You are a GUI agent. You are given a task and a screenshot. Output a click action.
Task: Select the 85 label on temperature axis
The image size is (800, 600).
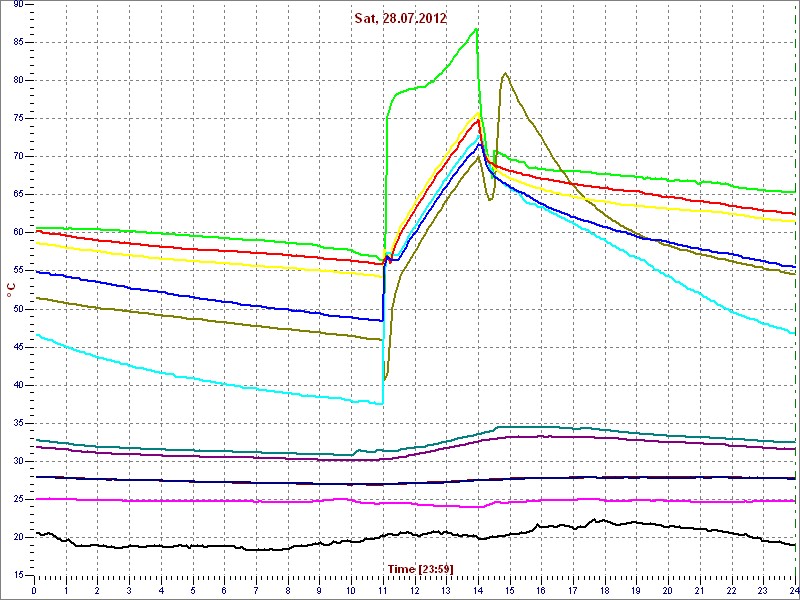tap(18, 42)
